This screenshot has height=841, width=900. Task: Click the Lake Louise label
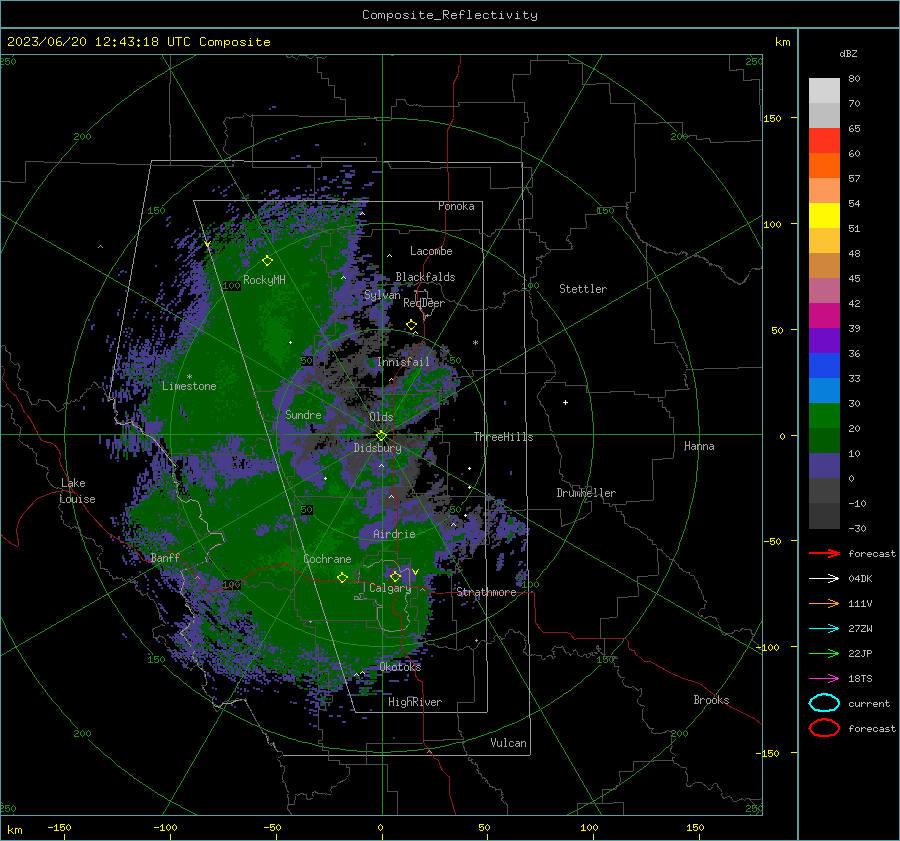[x=77, y=491]
